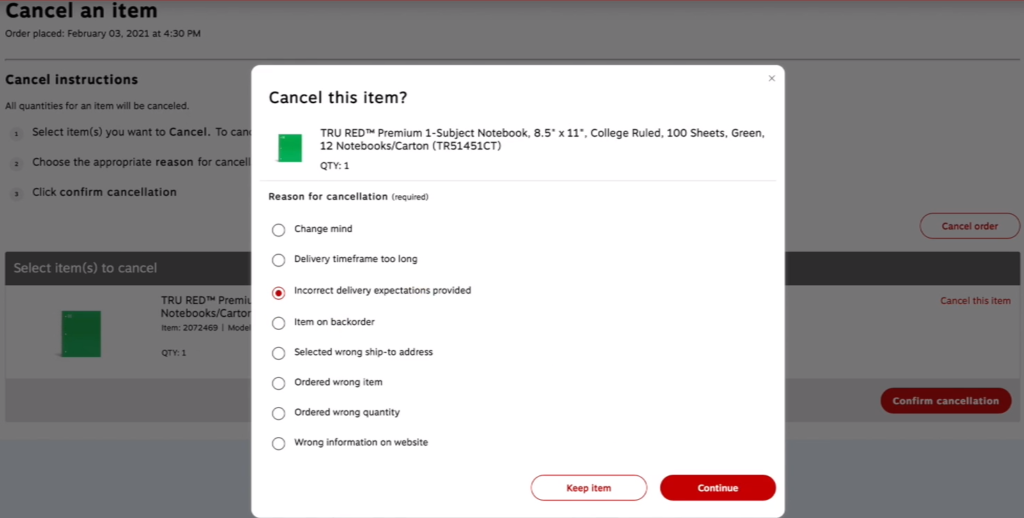
Task: Click the Keep item button
Action: click(588, 488)
